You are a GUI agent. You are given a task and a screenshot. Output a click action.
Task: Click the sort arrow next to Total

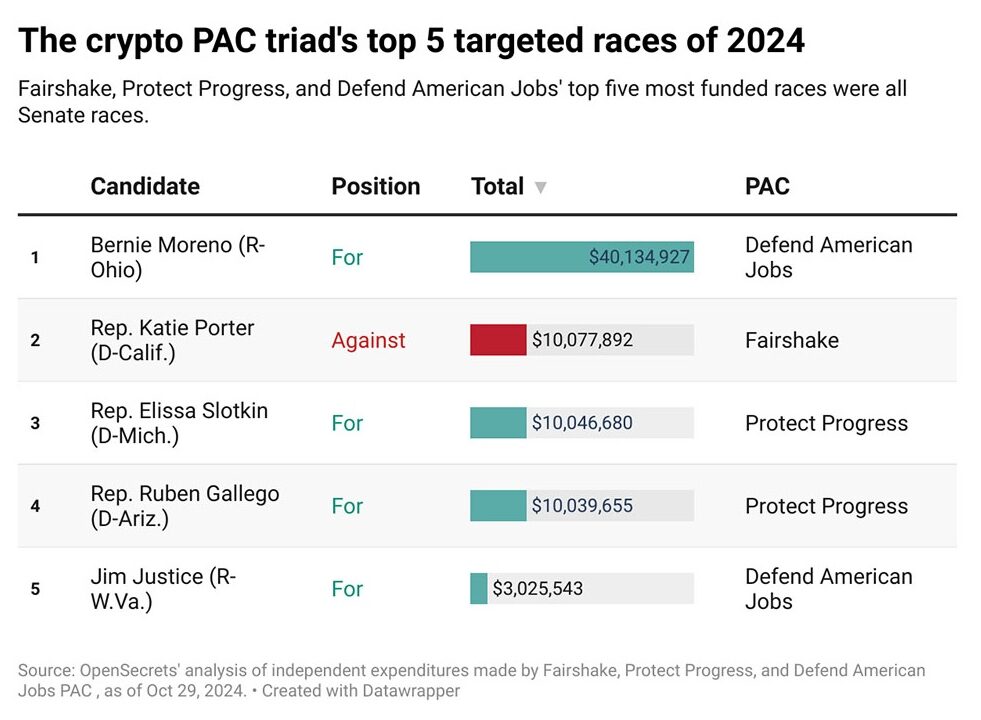pyautogui.click(x=541, y=187)
